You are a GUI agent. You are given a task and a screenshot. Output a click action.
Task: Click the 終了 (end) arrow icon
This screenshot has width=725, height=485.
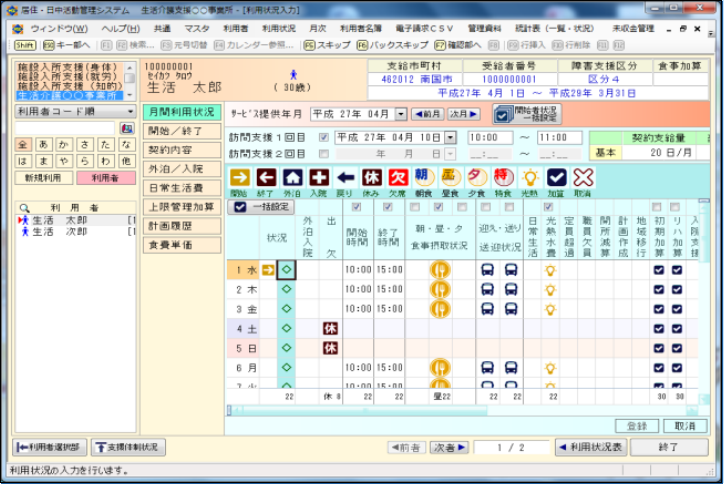[x=266, y=178]
